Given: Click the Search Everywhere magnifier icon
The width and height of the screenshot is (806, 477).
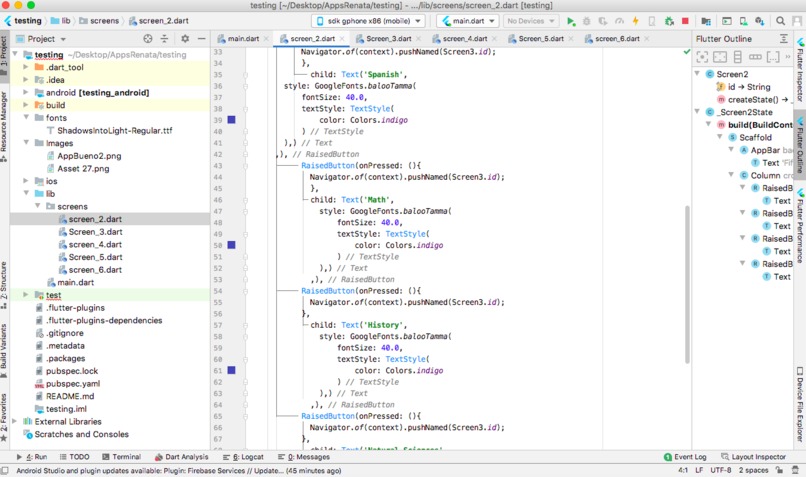Looking at the screenshot, I should 780,21.
